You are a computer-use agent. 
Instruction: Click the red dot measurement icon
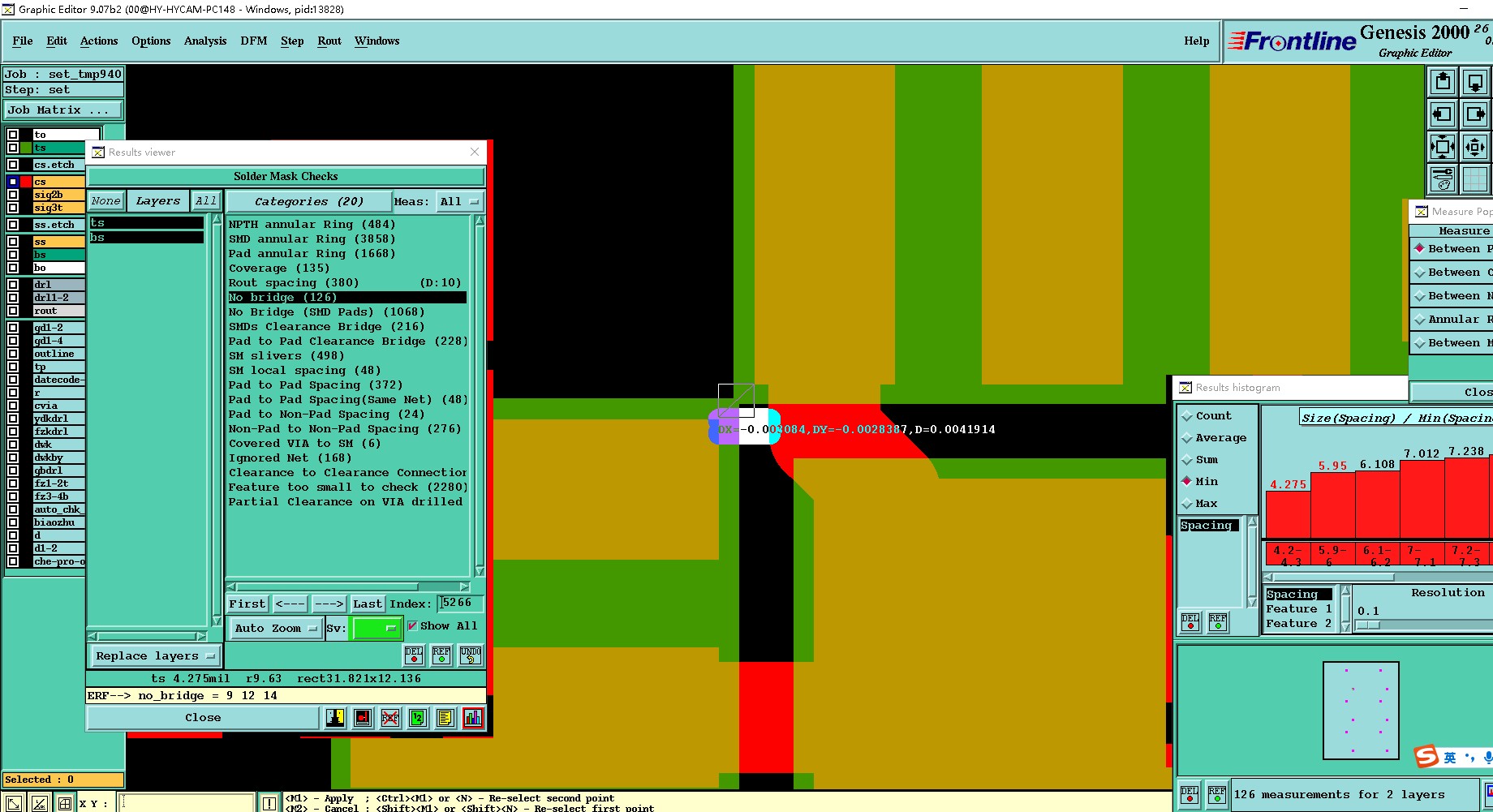click(363, 718)
